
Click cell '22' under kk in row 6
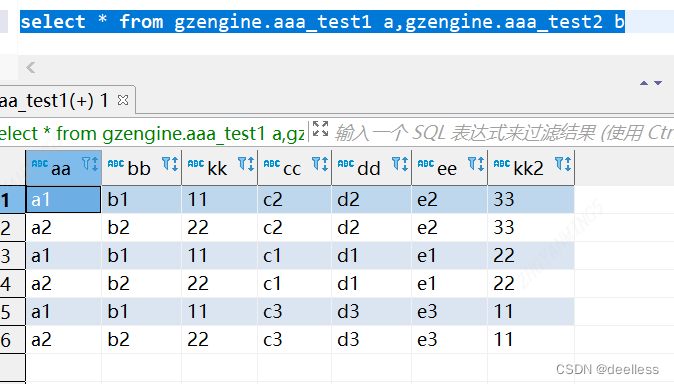[x=220, y=340]
